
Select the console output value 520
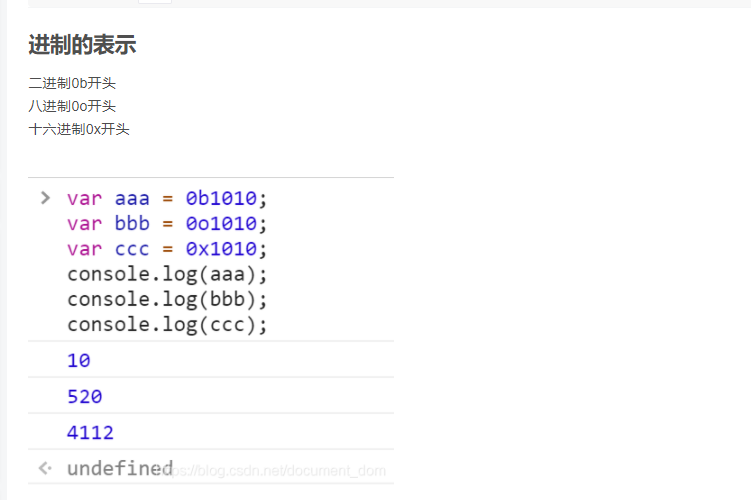click(x=85, y=396)
